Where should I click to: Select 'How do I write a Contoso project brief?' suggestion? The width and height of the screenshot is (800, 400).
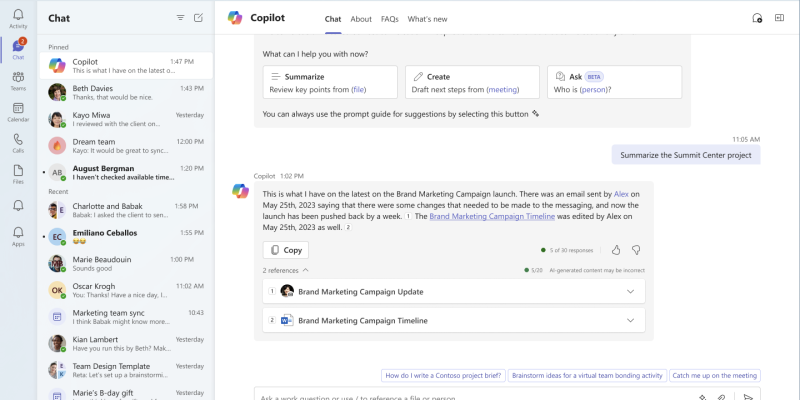point(443,376)
